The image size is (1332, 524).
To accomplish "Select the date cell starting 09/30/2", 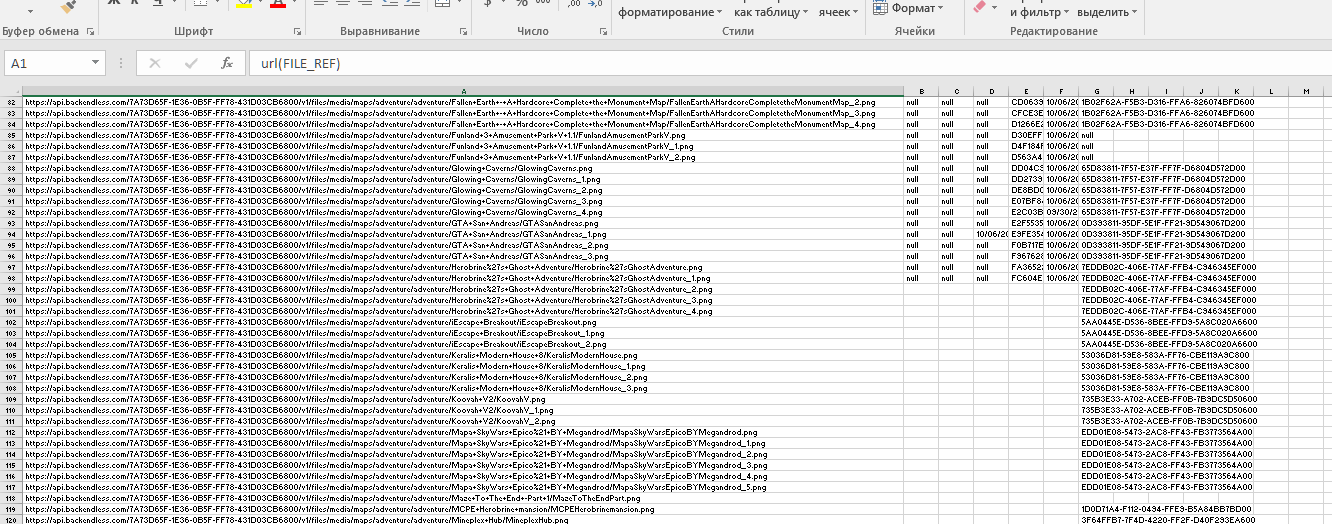I will click(x=1061, y=212).
